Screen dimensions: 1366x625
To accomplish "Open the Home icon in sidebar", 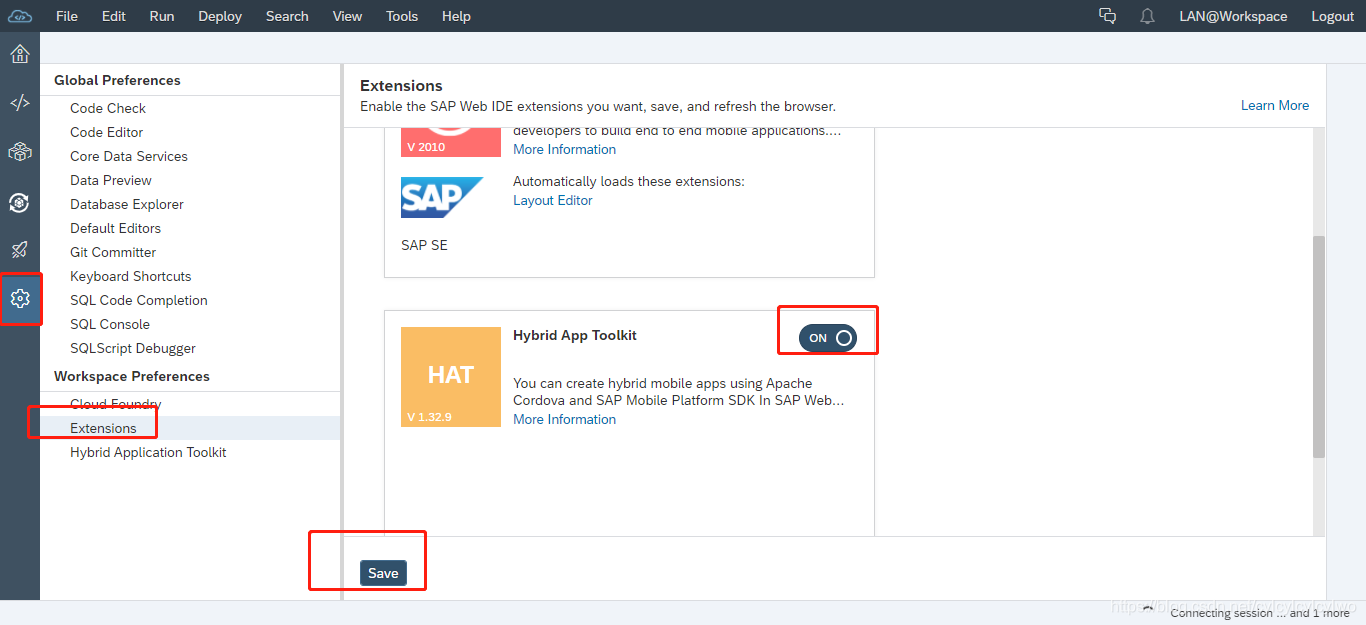I will (x=20, y=54).
